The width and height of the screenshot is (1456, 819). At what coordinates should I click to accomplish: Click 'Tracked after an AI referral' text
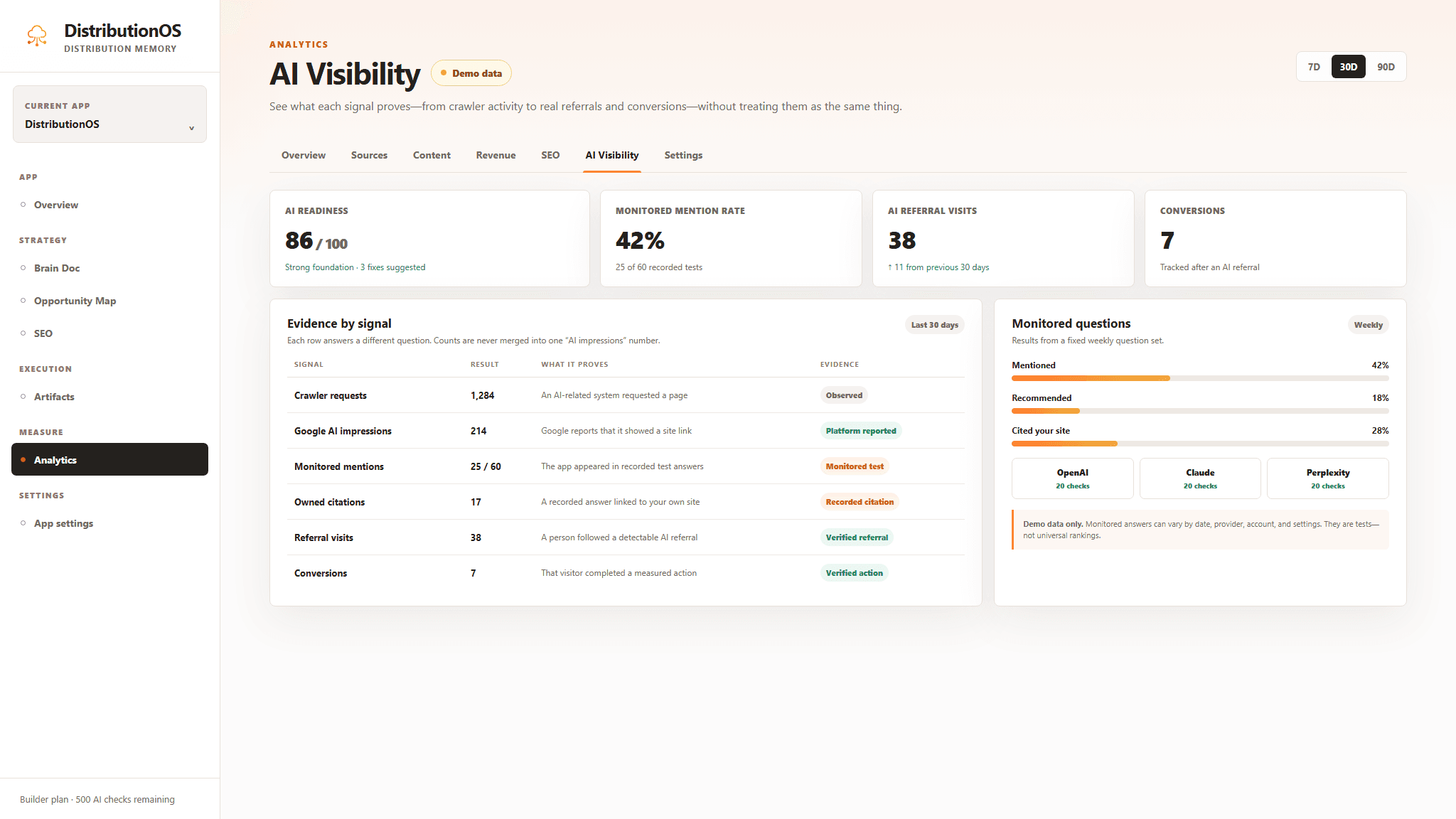pyautogui.click(x=1209, y=267)
